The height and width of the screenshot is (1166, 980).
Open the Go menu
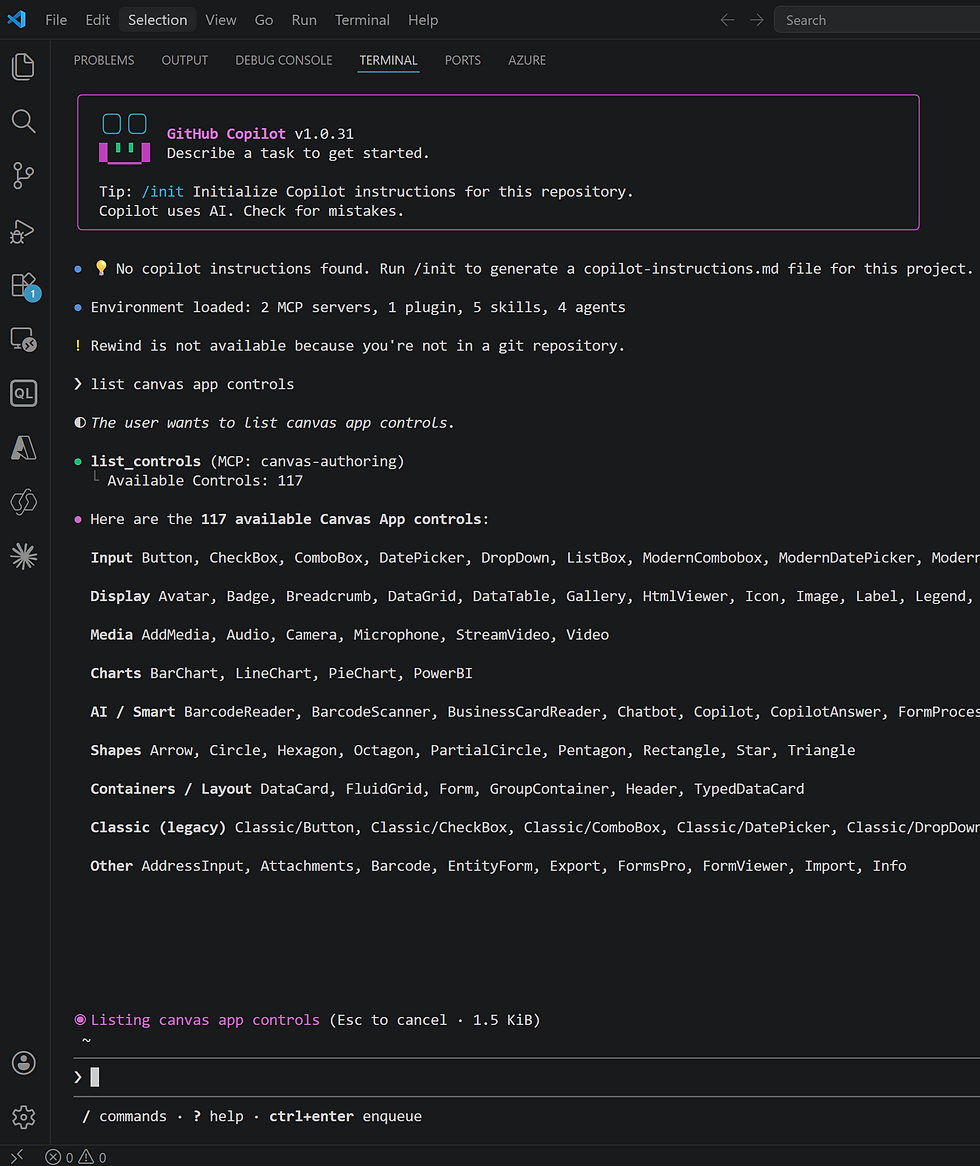tap(264, 20)
